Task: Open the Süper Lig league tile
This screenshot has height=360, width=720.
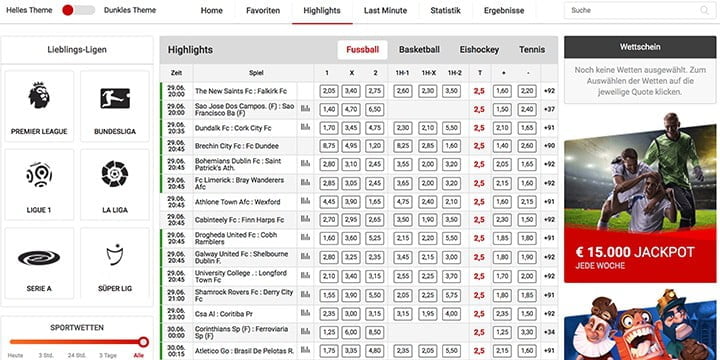Action: coord(115,263)
